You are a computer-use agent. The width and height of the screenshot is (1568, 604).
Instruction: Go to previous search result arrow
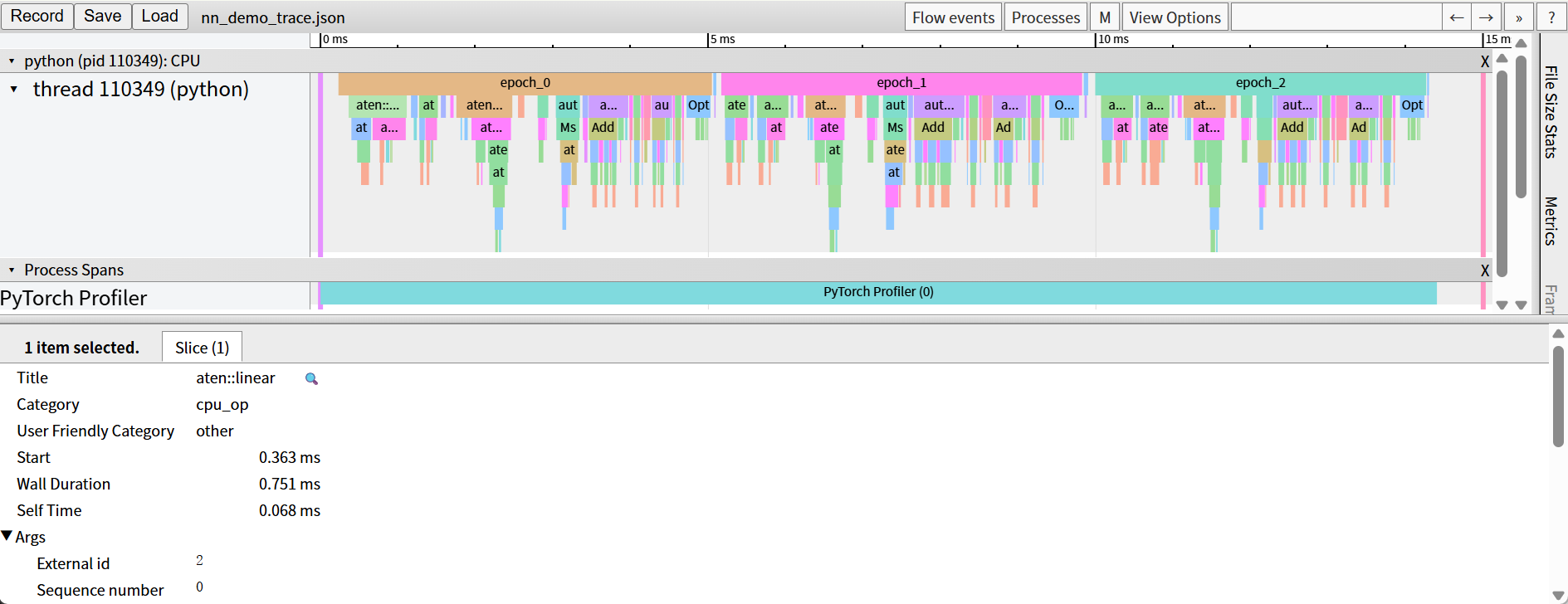click(x=1457, y=17)
